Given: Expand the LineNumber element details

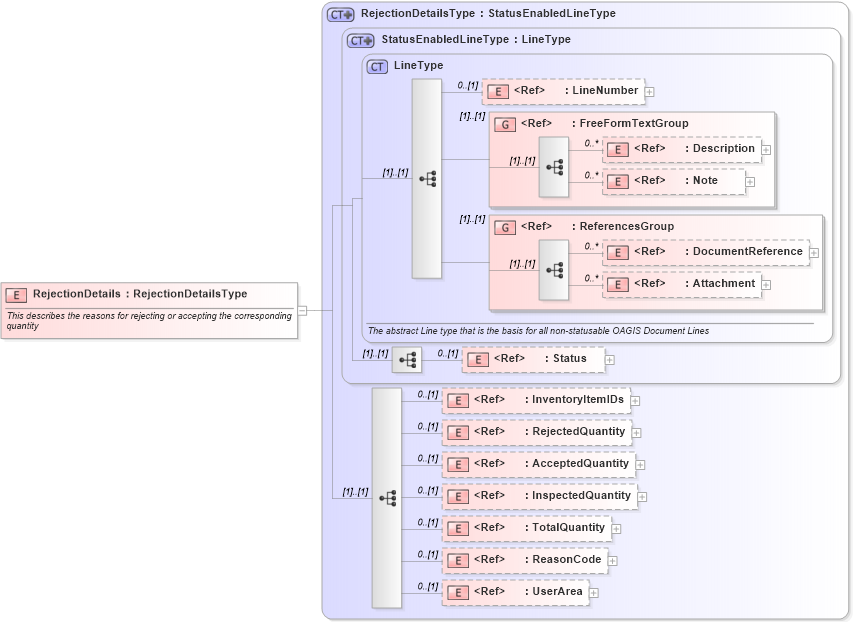Looking at the screenshot, I should click(650, 91).
